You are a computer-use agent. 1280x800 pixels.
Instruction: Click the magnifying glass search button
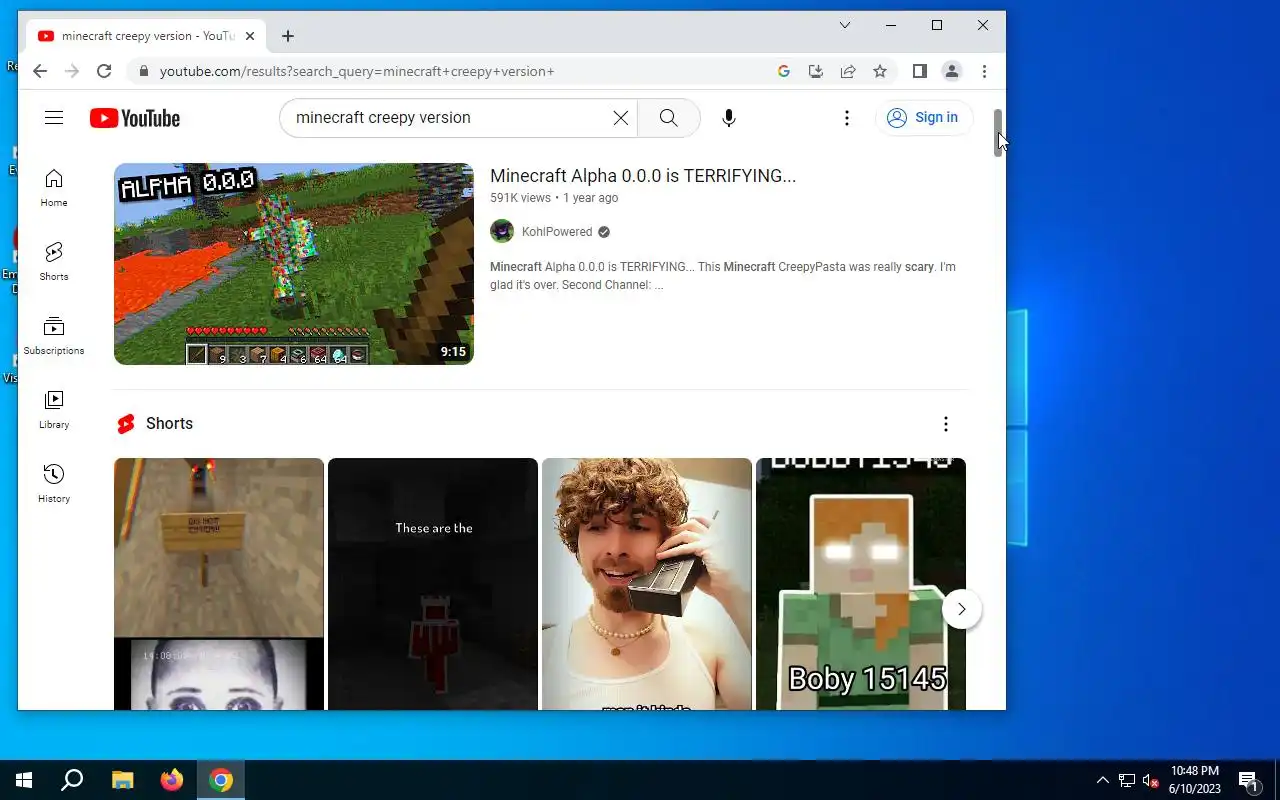pos(669,118)
